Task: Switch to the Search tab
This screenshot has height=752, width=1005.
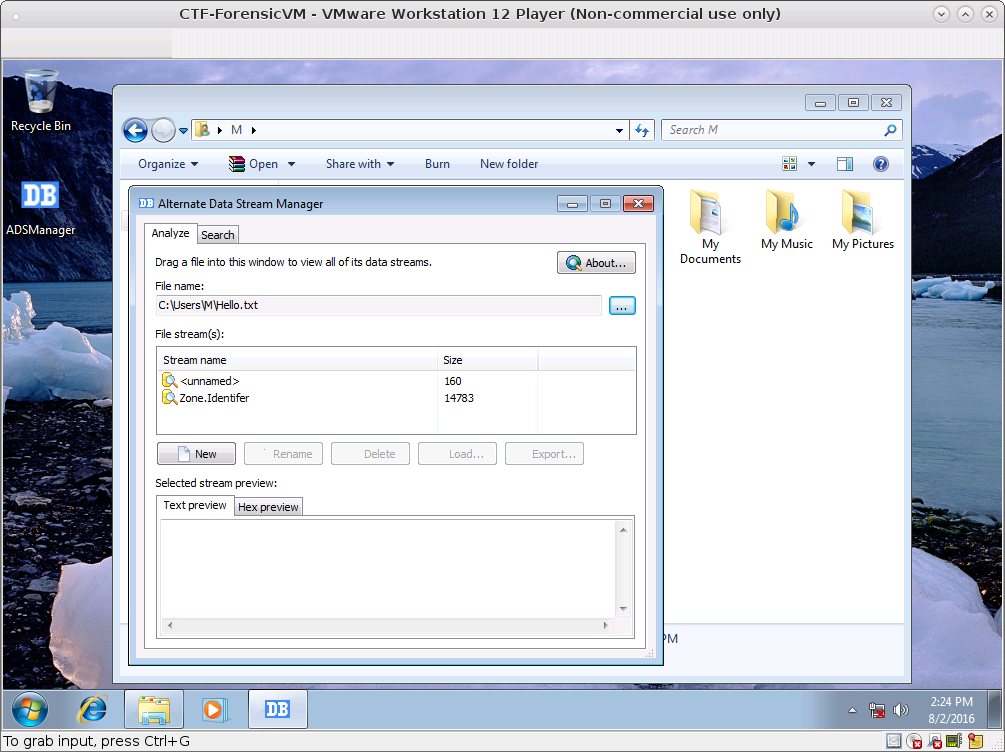Action: point(218,235)
